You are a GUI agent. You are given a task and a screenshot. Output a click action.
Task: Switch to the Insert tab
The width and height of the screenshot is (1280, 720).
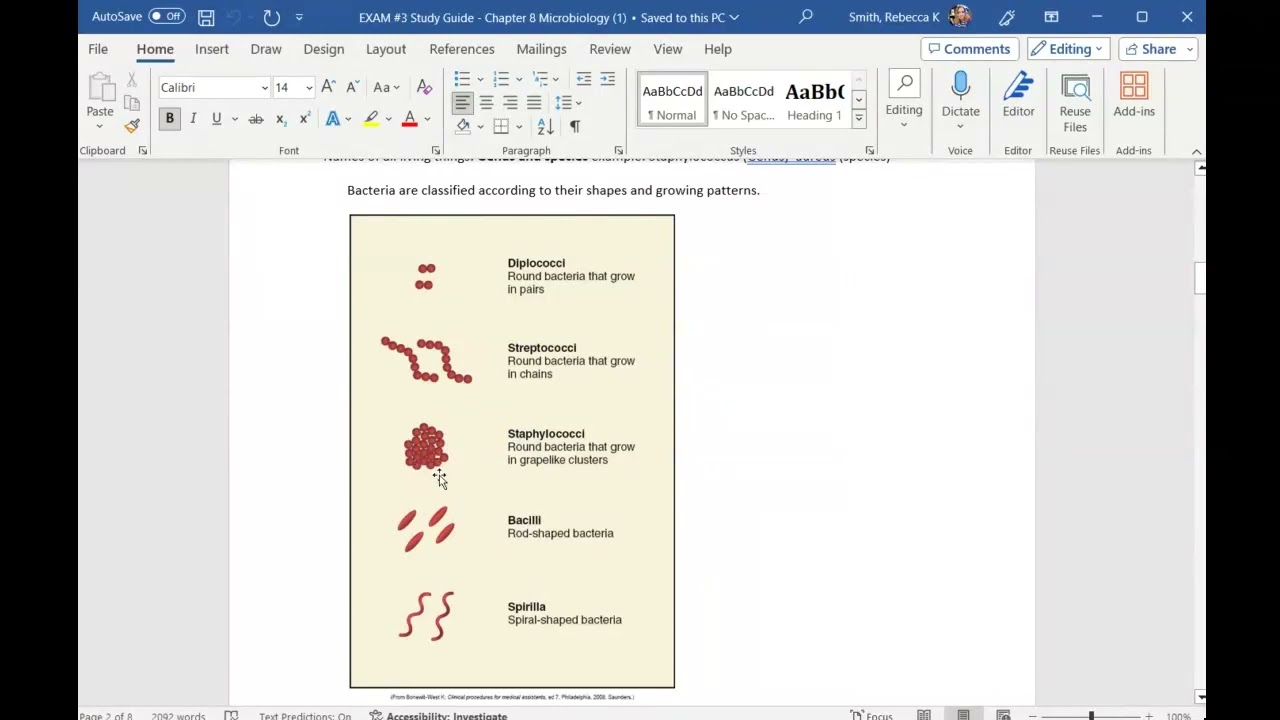click(212, 49)
